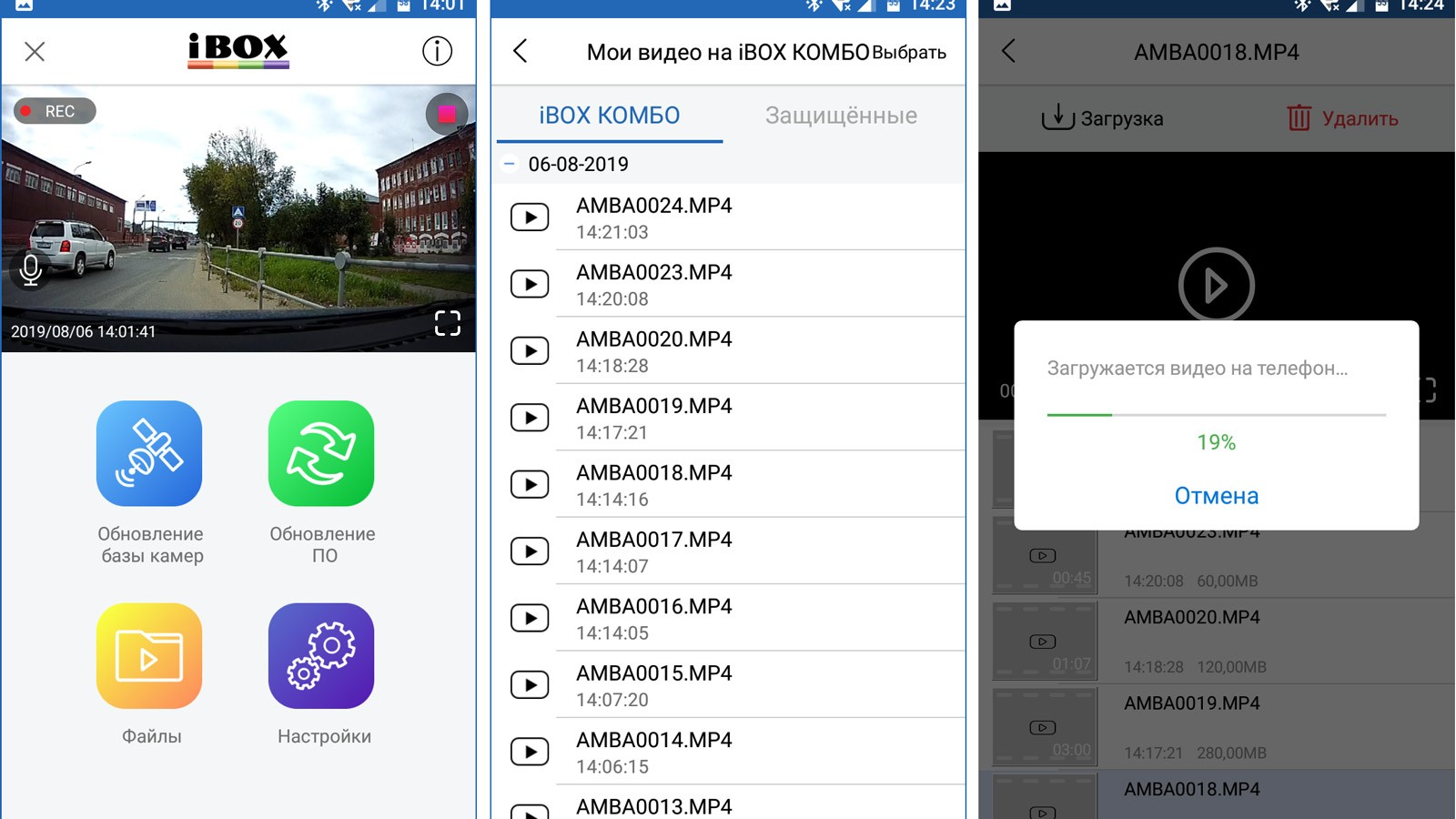
Task: Open the 01:07 video thumbnail
Action: [1044, 641]
